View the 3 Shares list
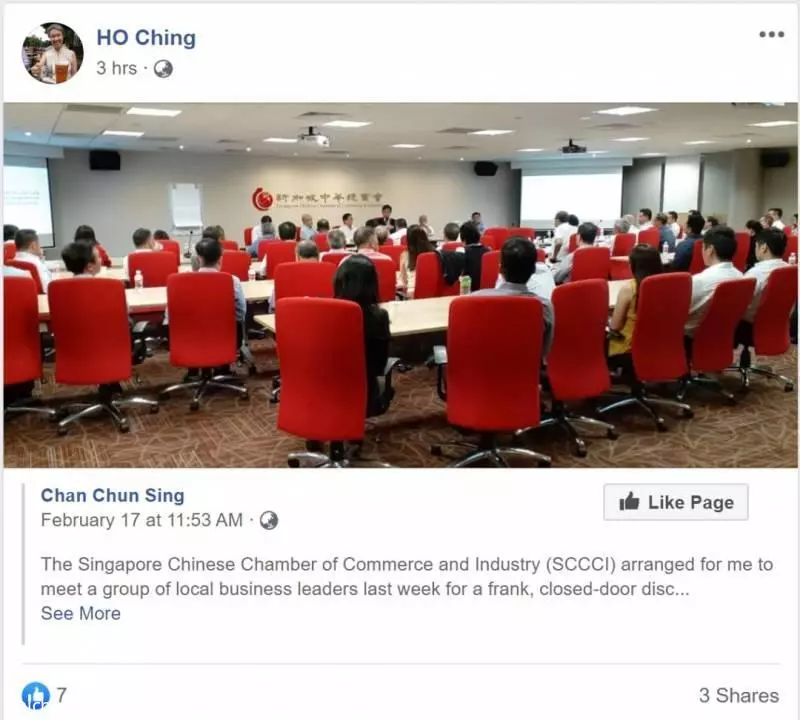The width and height of the screenshot is (800, 720). (x=739, y=696)
